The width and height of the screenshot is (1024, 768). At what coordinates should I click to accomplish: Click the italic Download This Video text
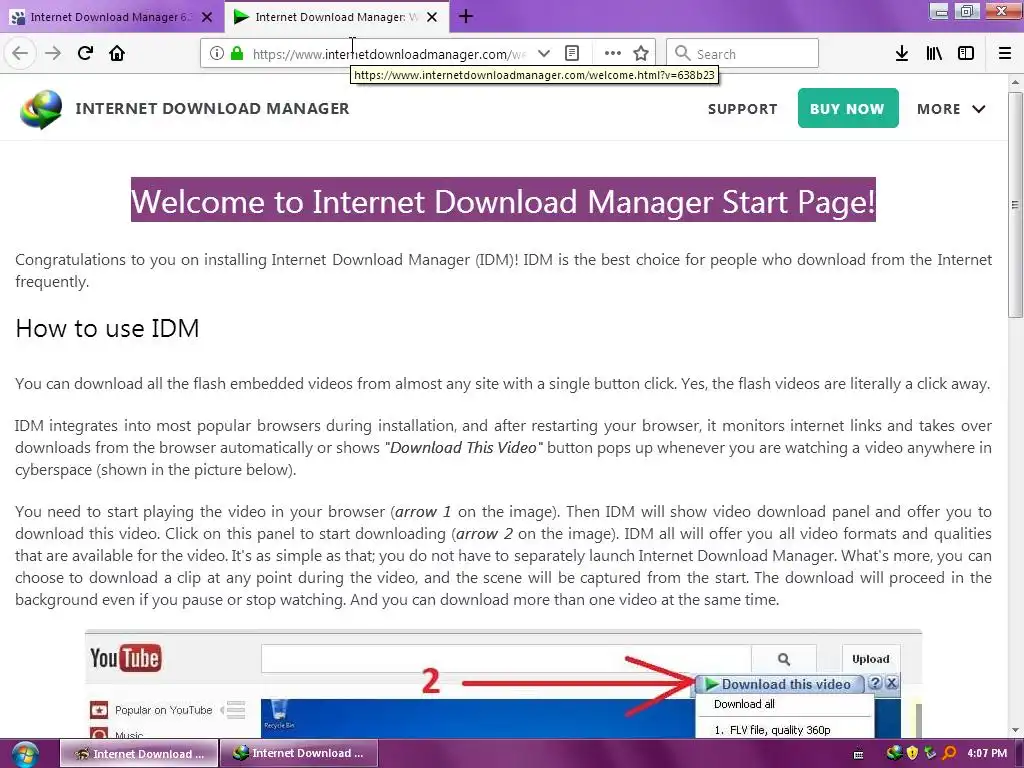tap(464, 448)
